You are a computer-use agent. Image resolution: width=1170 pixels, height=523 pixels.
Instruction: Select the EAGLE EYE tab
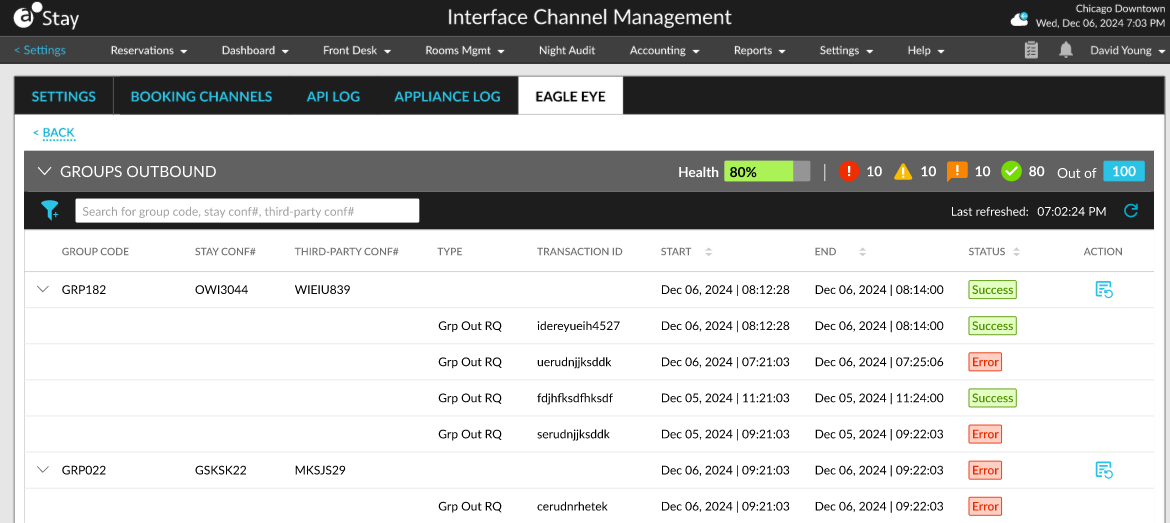click(x=570, y=96)
